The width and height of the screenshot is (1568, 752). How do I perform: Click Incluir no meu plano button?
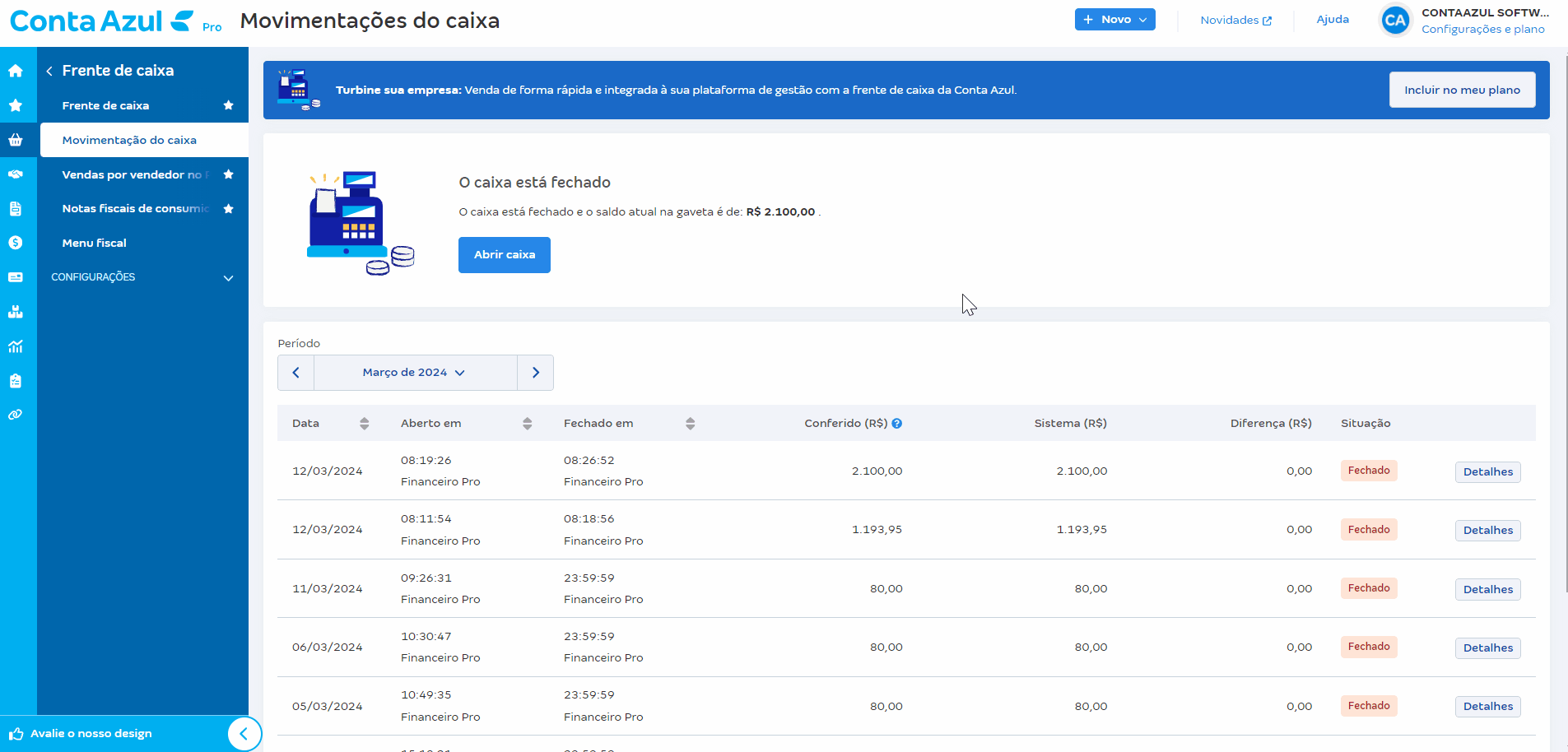(x=1463, y=90)
